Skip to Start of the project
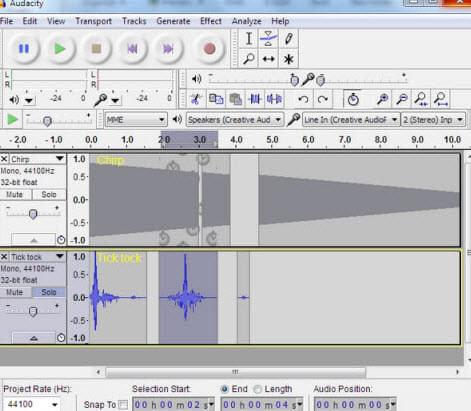Image resolution: width=471 pixels, height=411 pixels. tap(132, 49)
